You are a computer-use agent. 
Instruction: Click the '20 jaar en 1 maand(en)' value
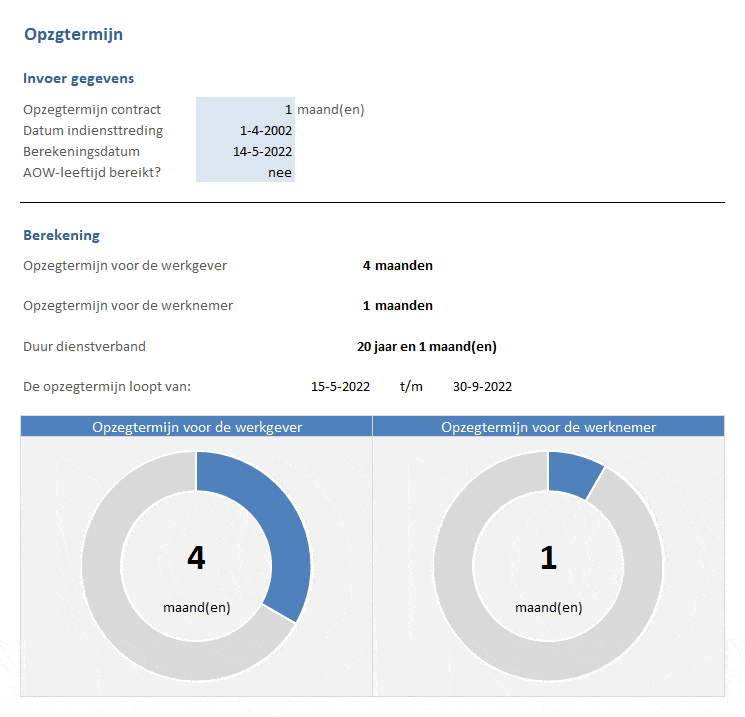[426, 347]
